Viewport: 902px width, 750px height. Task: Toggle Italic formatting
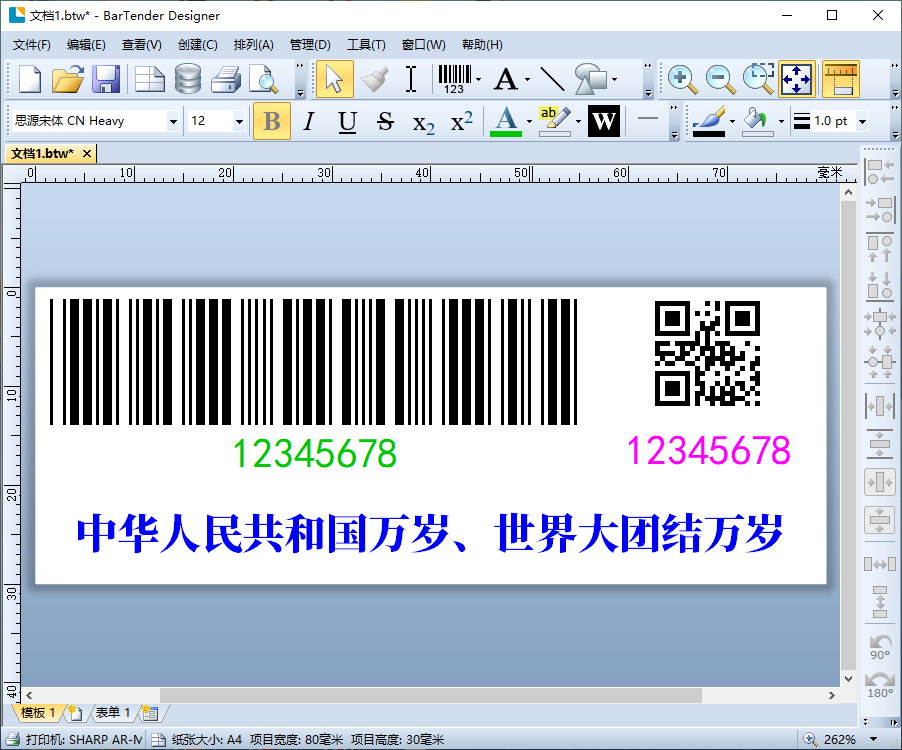click(x=309, y=121)
